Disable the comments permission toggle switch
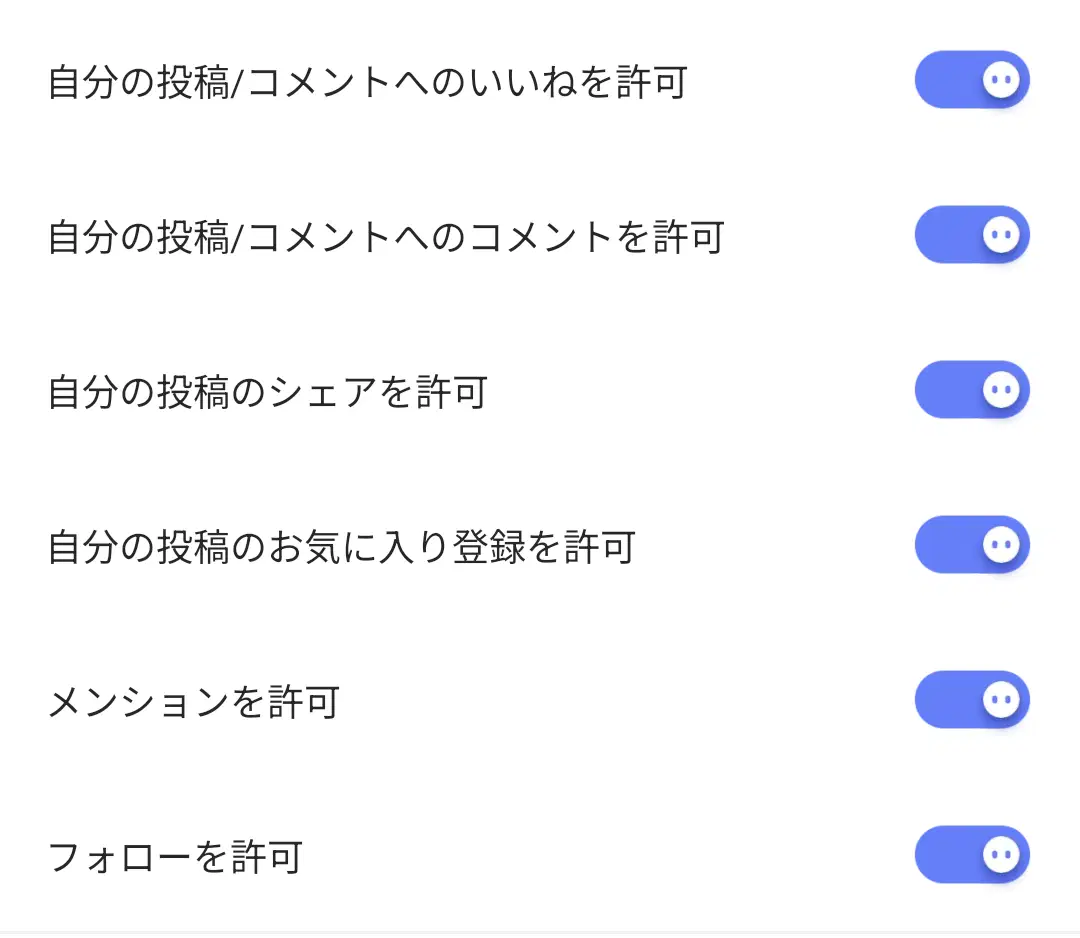Image resolution: width=1080 pixels, height=938 pixels. point(972,234)
